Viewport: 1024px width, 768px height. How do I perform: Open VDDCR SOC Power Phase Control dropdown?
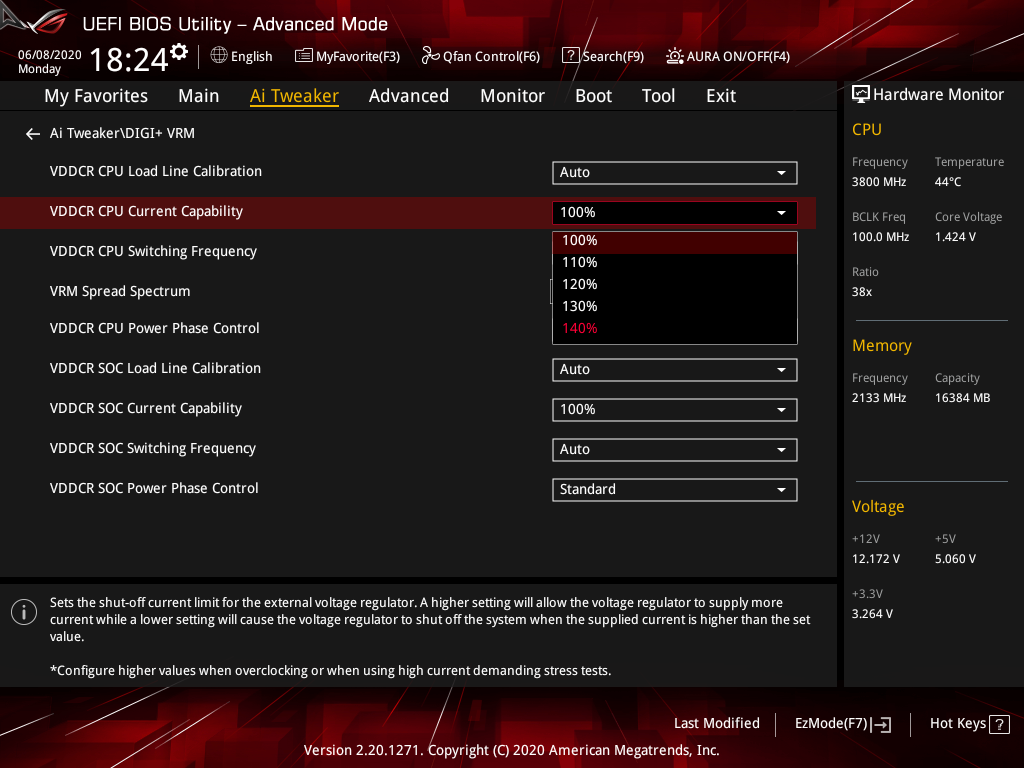(x=675, y=490)
